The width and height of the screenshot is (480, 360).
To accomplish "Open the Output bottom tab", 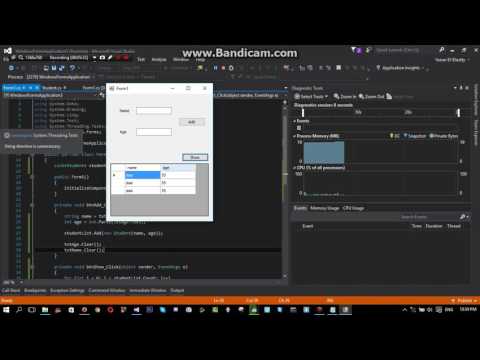I will (x=177, y=291).
